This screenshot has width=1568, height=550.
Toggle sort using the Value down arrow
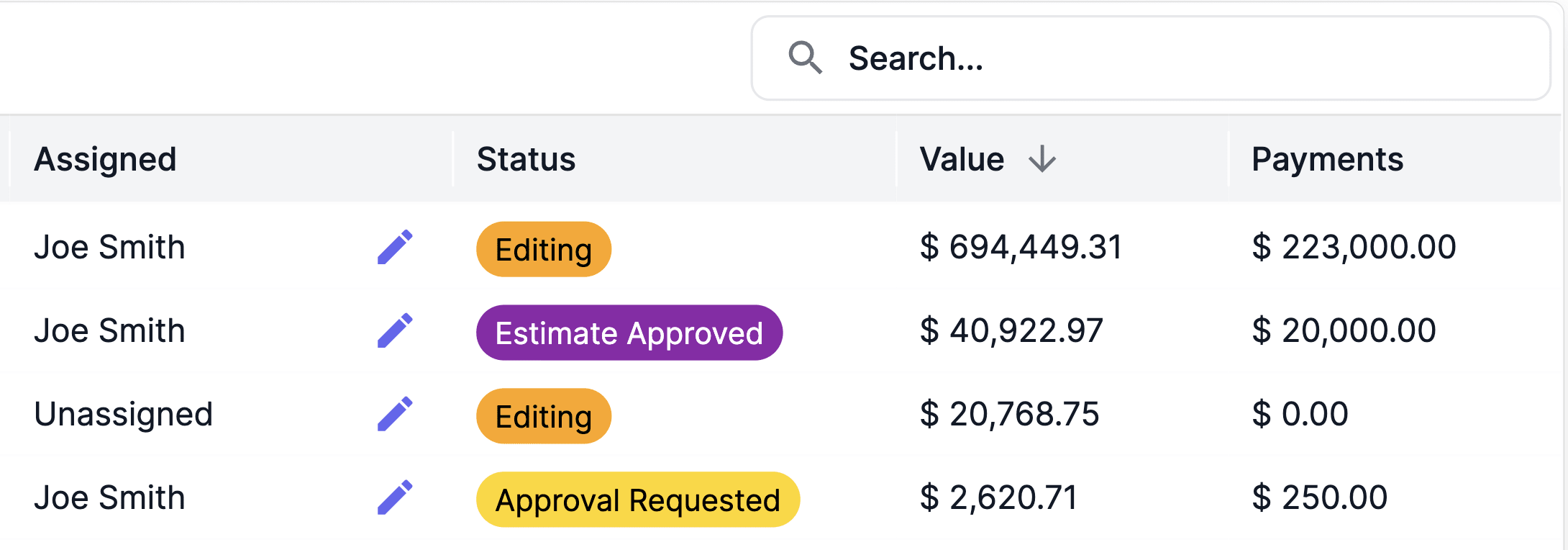(1041, 159)
